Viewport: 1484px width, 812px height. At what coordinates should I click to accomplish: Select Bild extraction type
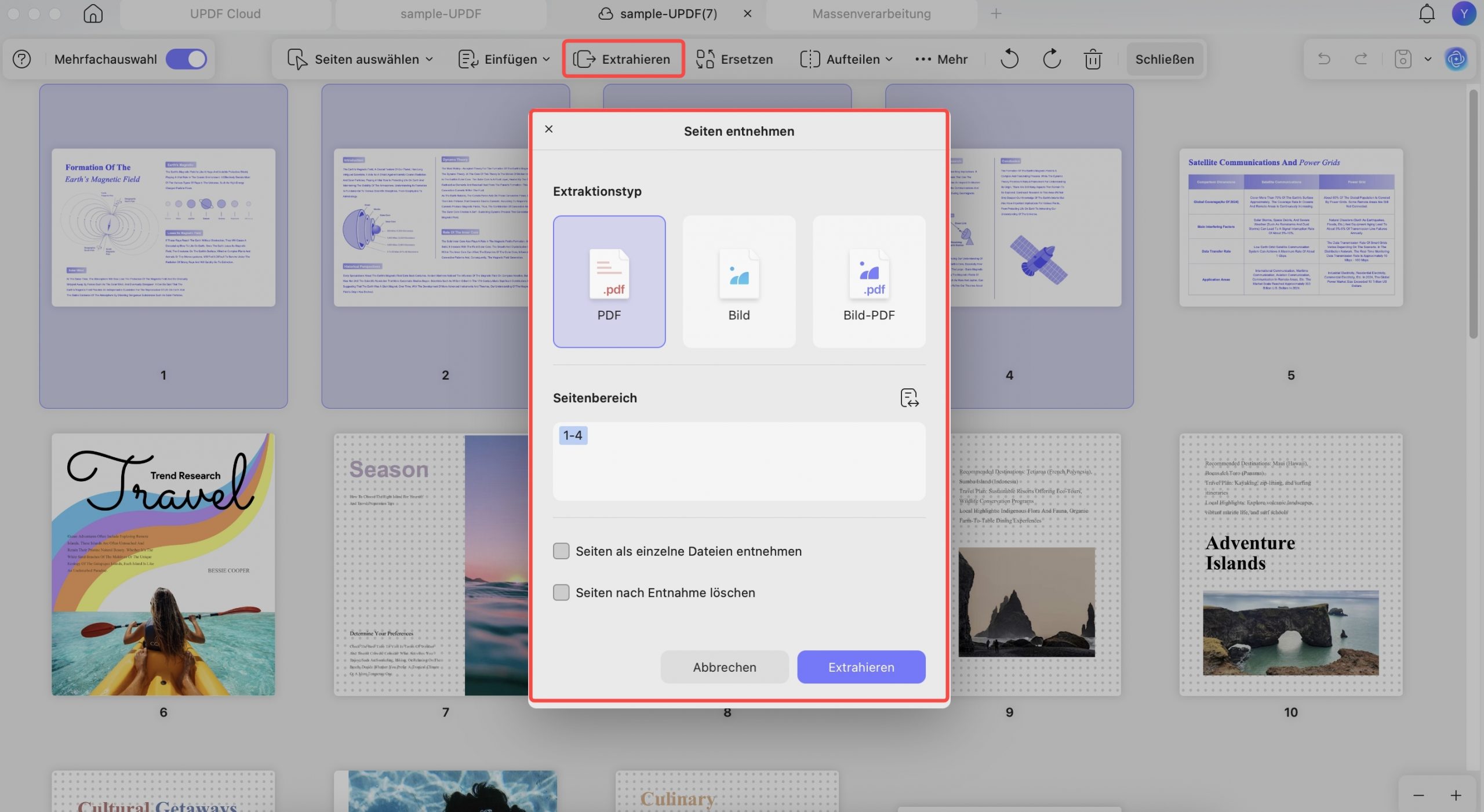739,282
